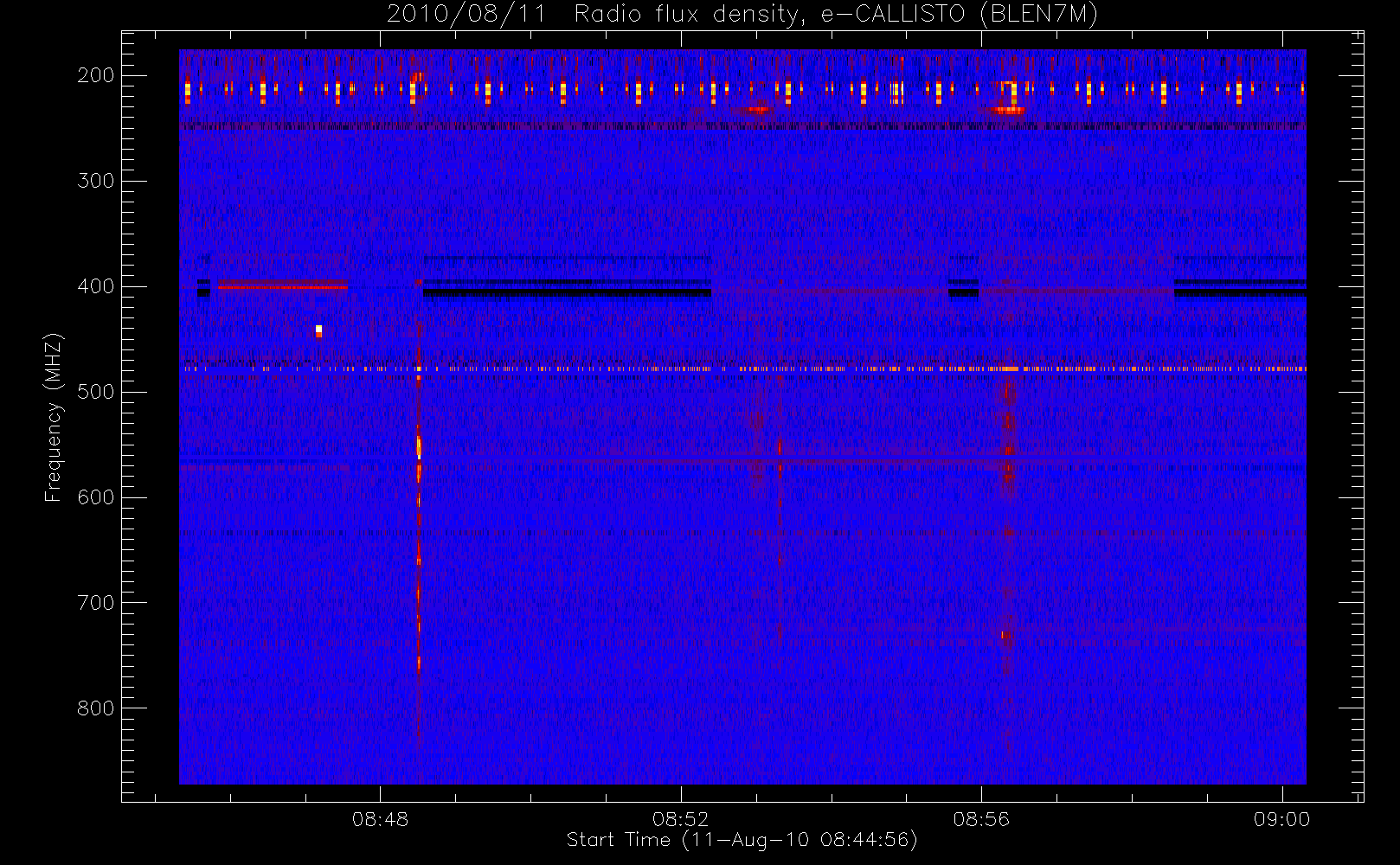Click the 08:48 time tick label
The height and width of the screenshot is (865, 1400).
(x=380, y=819)
